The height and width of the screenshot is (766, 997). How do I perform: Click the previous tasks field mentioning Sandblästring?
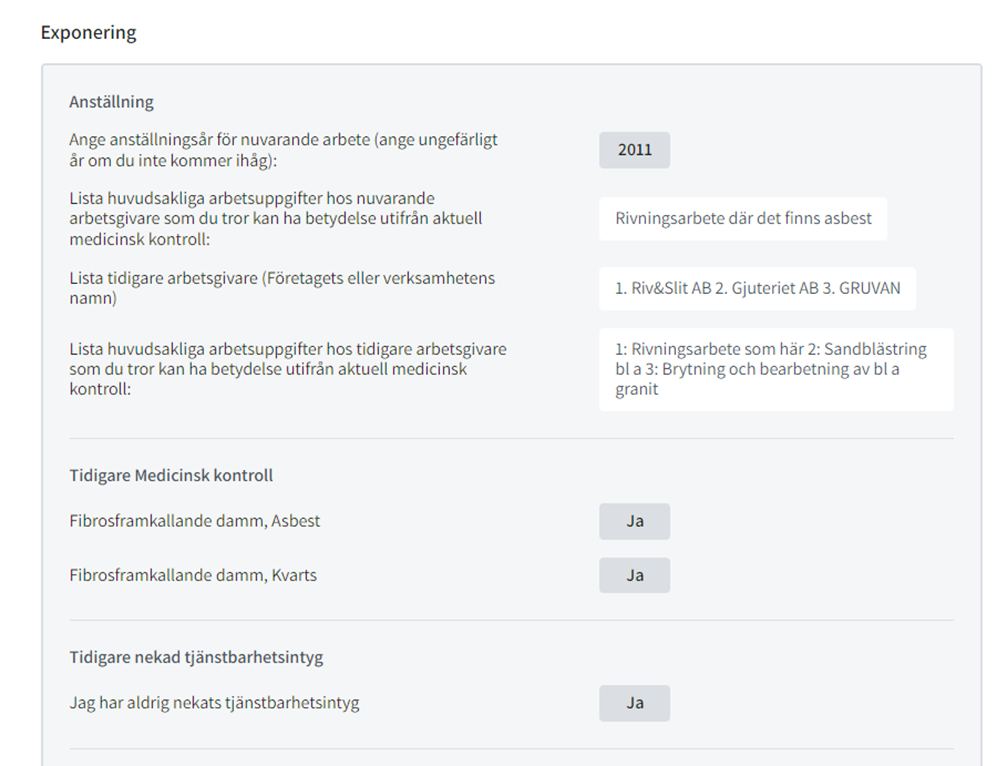tap(776, 369)
